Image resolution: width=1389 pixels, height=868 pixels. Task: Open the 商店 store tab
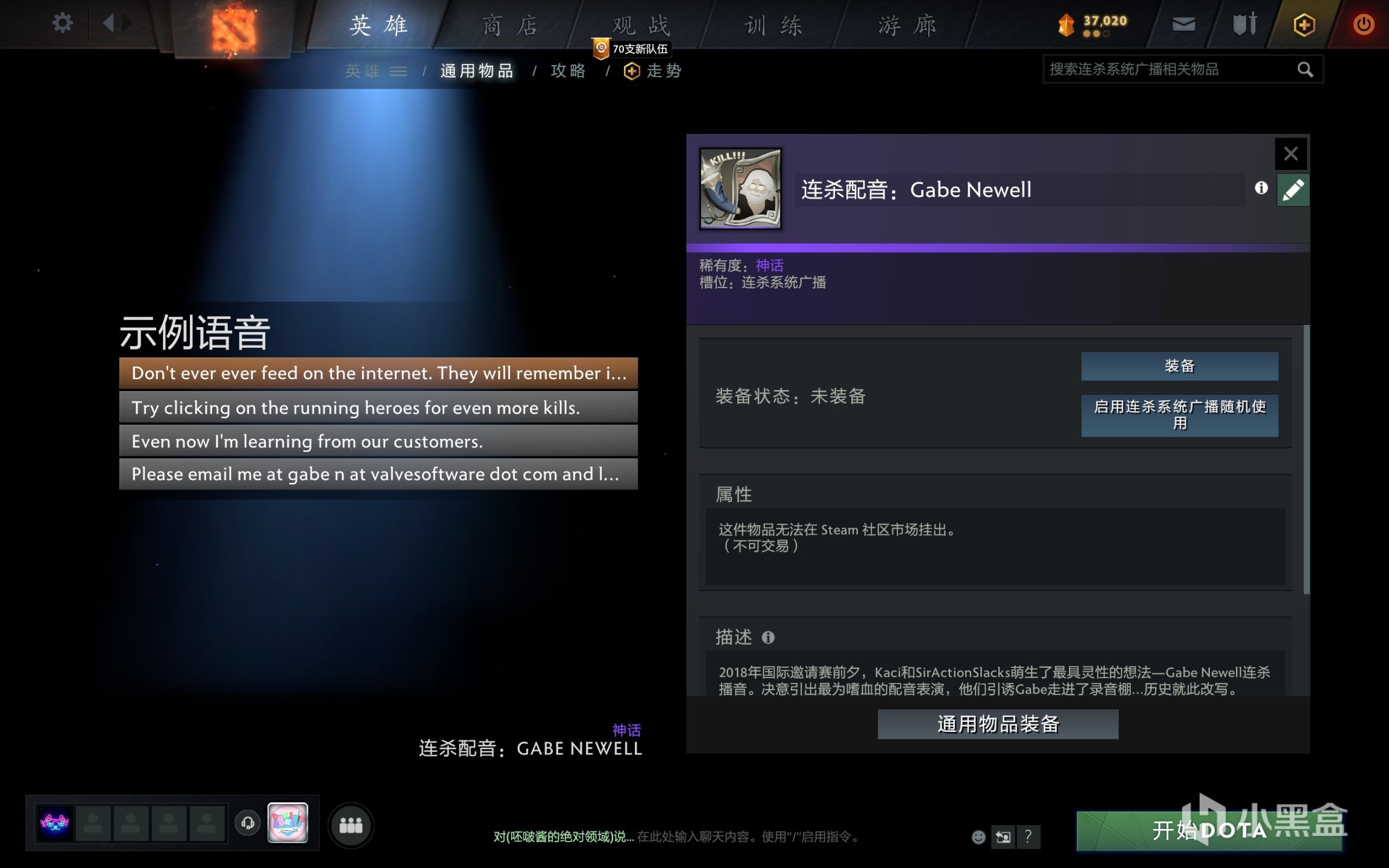point(510,26)
